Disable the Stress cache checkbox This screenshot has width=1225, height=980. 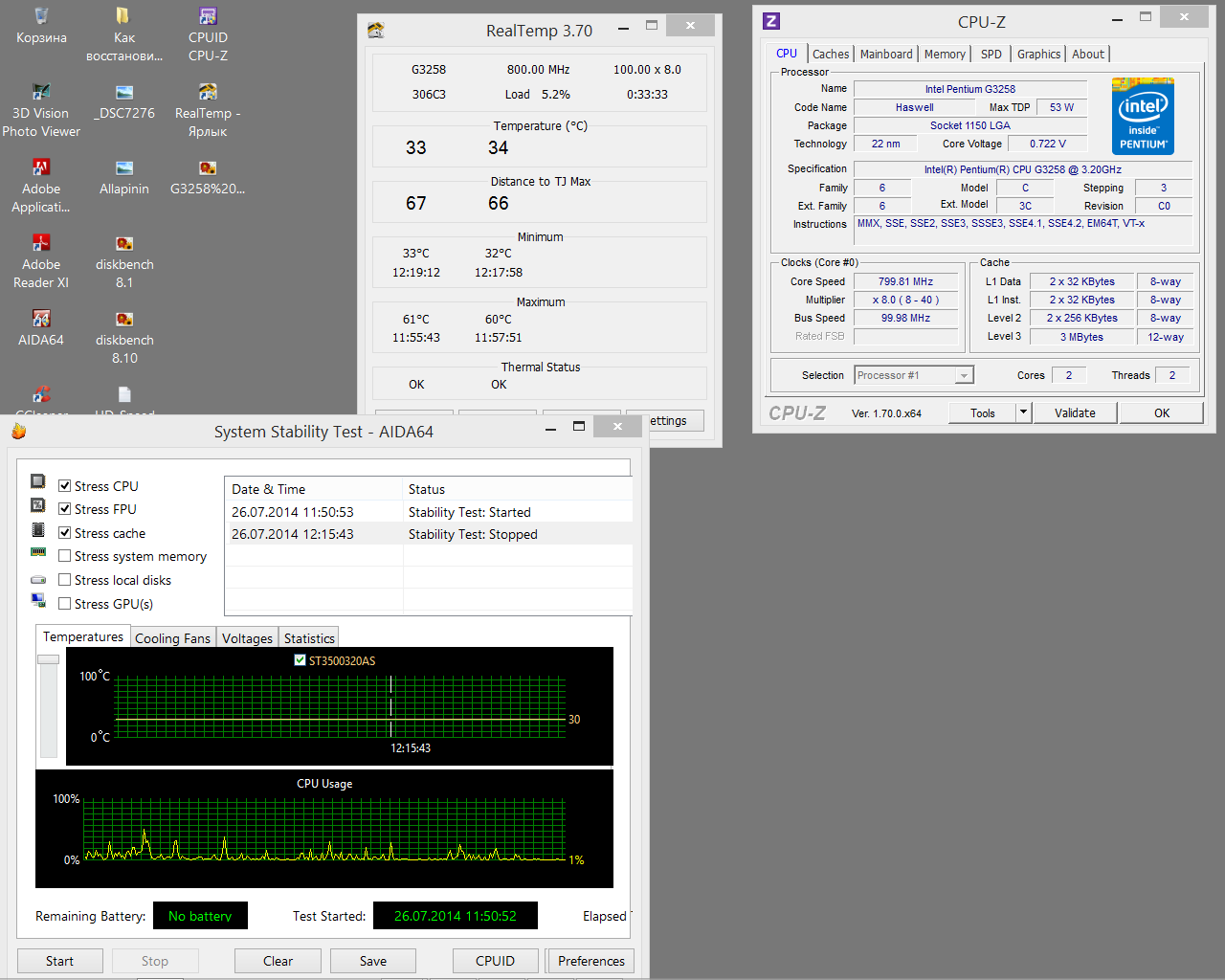(65, 533)
